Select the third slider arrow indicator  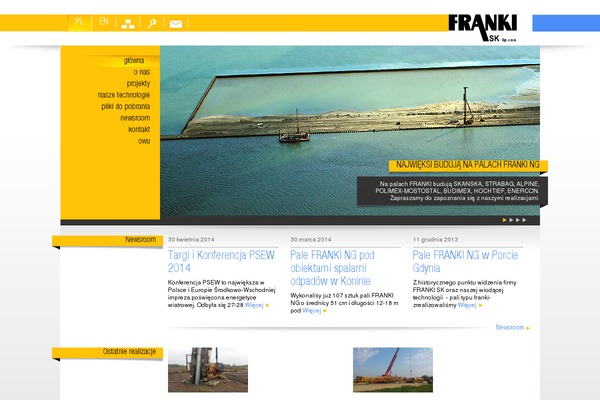517,220
